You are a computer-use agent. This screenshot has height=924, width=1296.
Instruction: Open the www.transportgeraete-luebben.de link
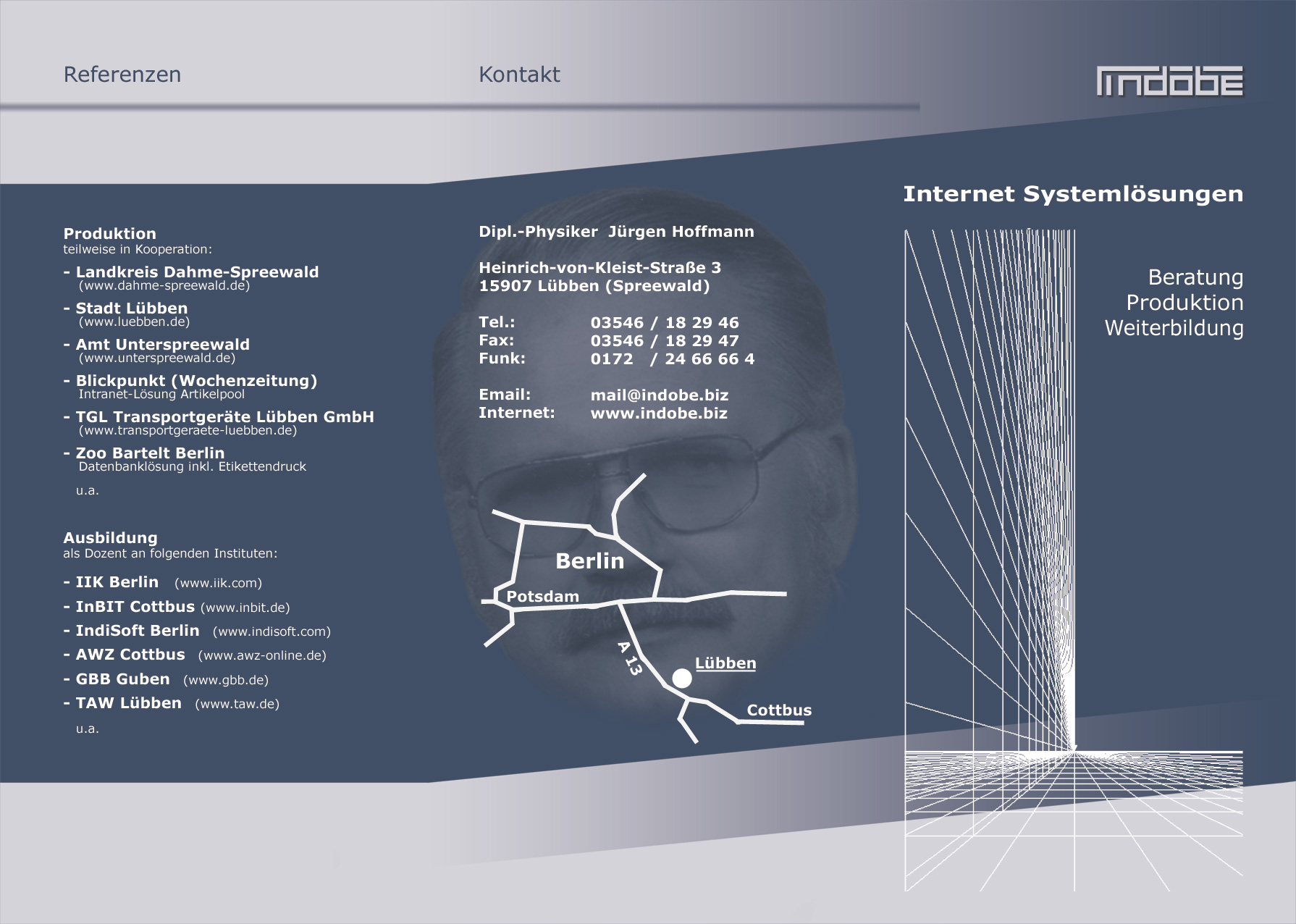[188, 431]
